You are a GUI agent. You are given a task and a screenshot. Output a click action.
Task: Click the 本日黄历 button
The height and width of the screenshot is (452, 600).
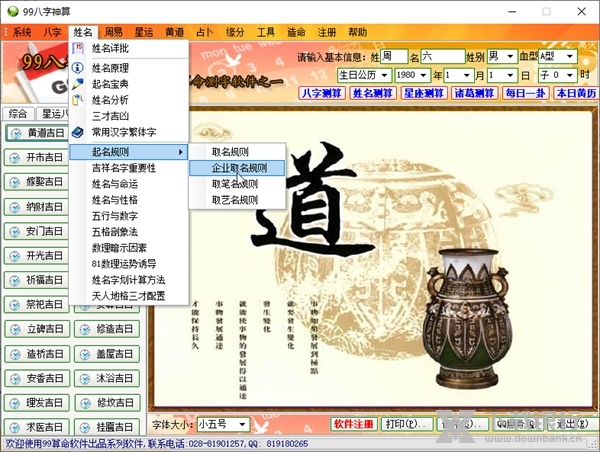click(x=576, y=93)
